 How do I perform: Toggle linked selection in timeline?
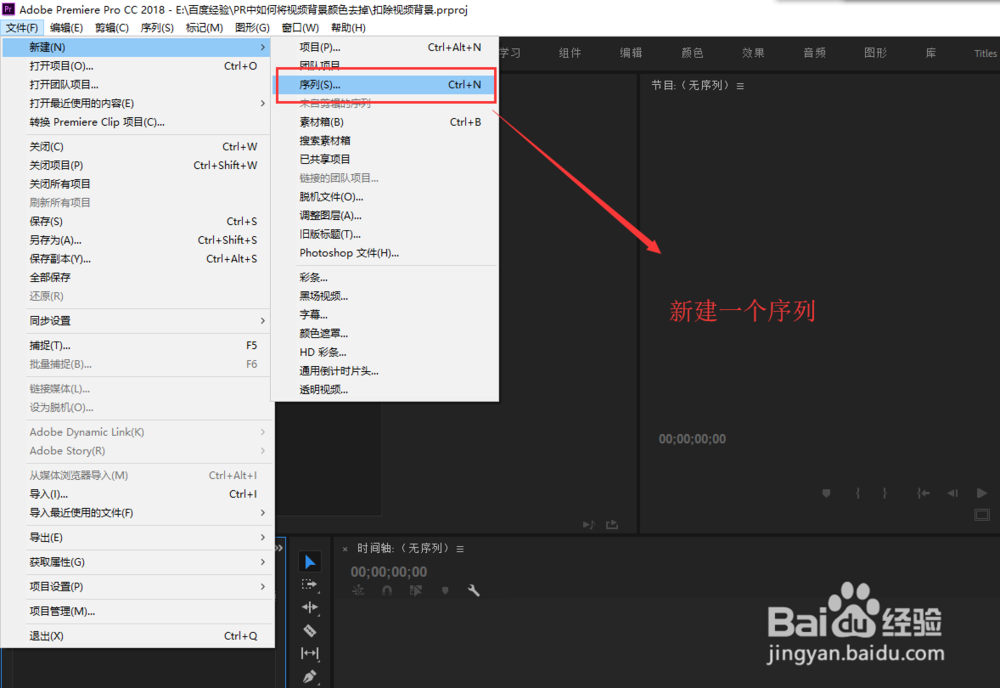click(416, 590)
